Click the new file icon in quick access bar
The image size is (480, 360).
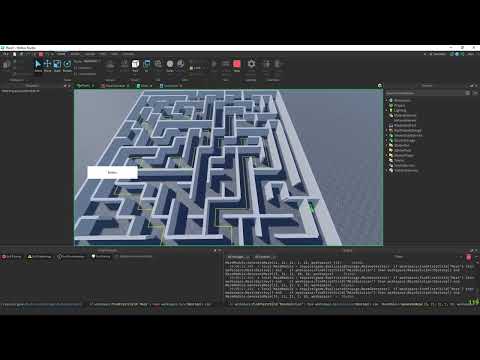(15, 54)
